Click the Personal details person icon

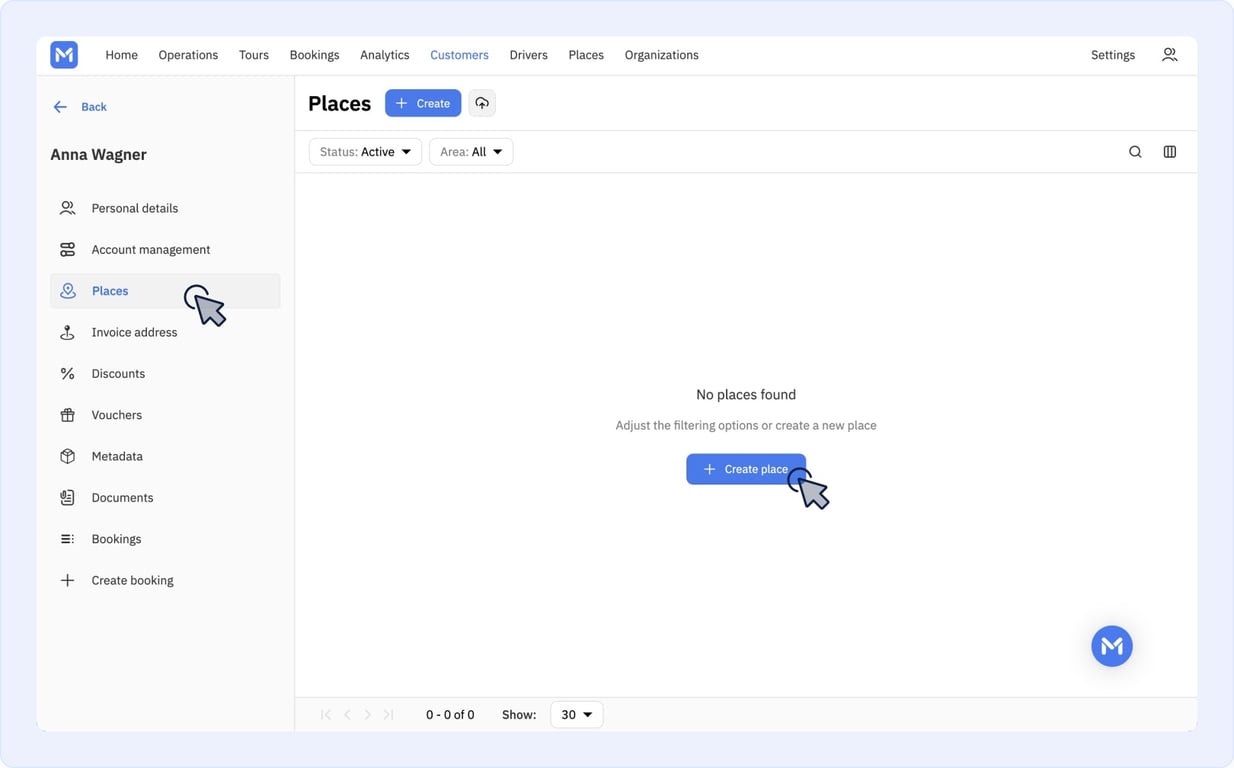[67, 208]
